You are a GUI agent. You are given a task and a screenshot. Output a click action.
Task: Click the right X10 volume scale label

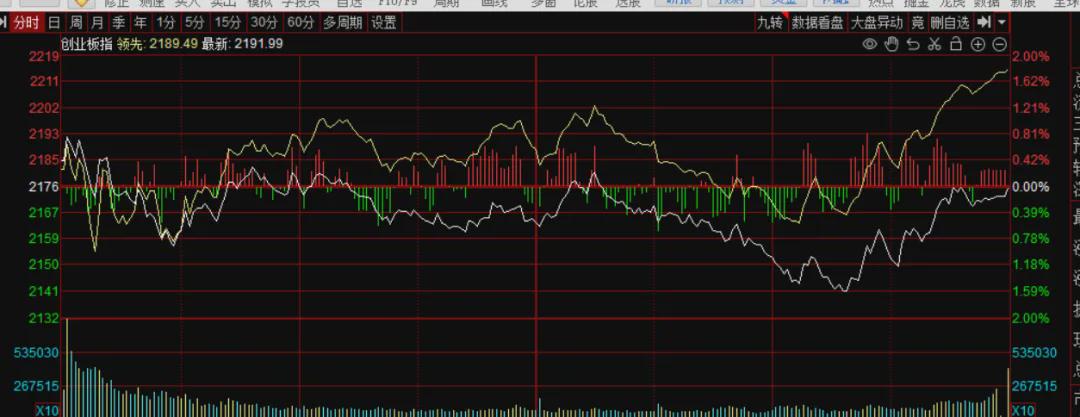[1023, 411]
